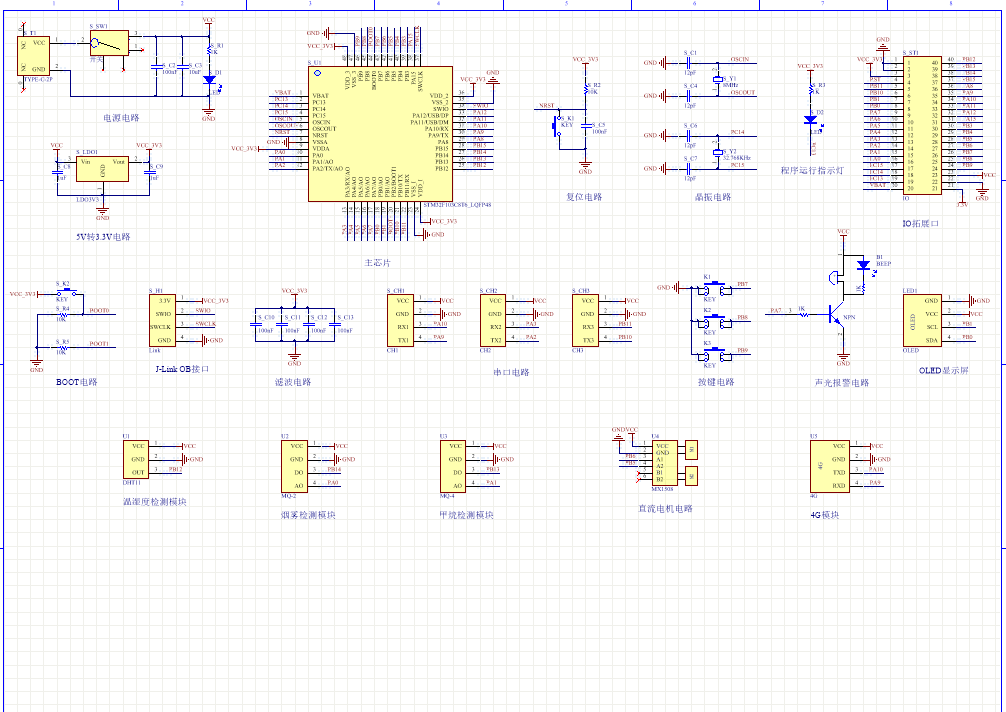
Task: Select the 5V转3.3V电路 label text
Action: coord(103,237)
